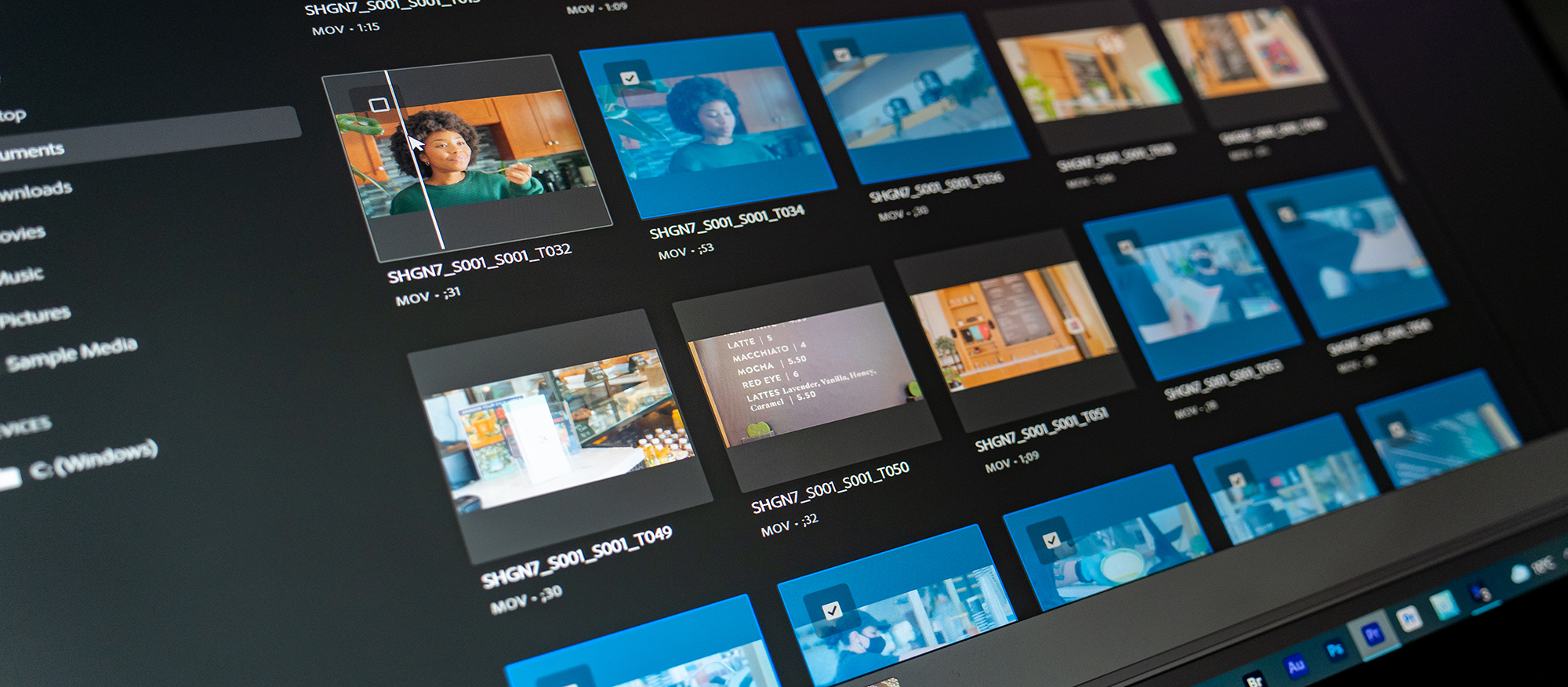Uncheck the checkbox on clip T034
This screenshot has width=1568, height=687.
tap(630, 77)
